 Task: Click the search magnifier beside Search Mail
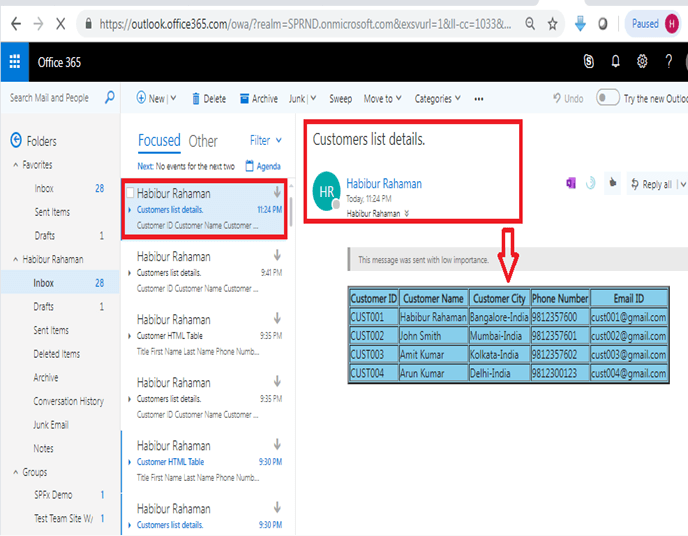click(110, 97)
